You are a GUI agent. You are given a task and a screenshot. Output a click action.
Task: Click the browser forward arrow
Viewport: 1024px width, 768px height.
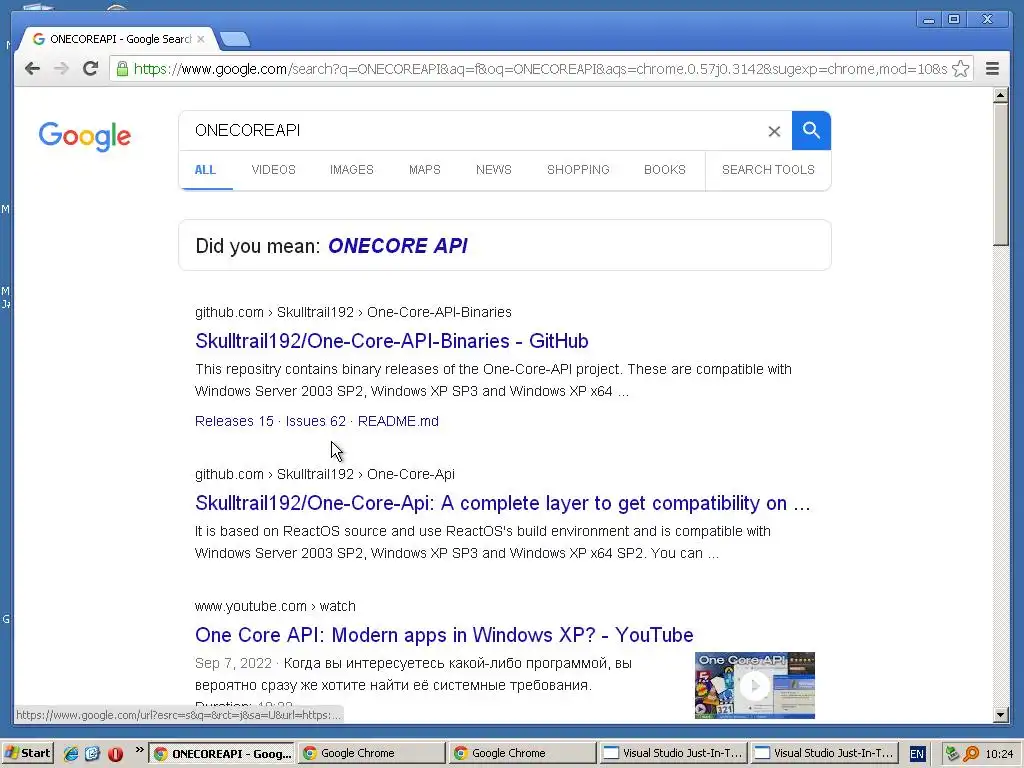61,69
